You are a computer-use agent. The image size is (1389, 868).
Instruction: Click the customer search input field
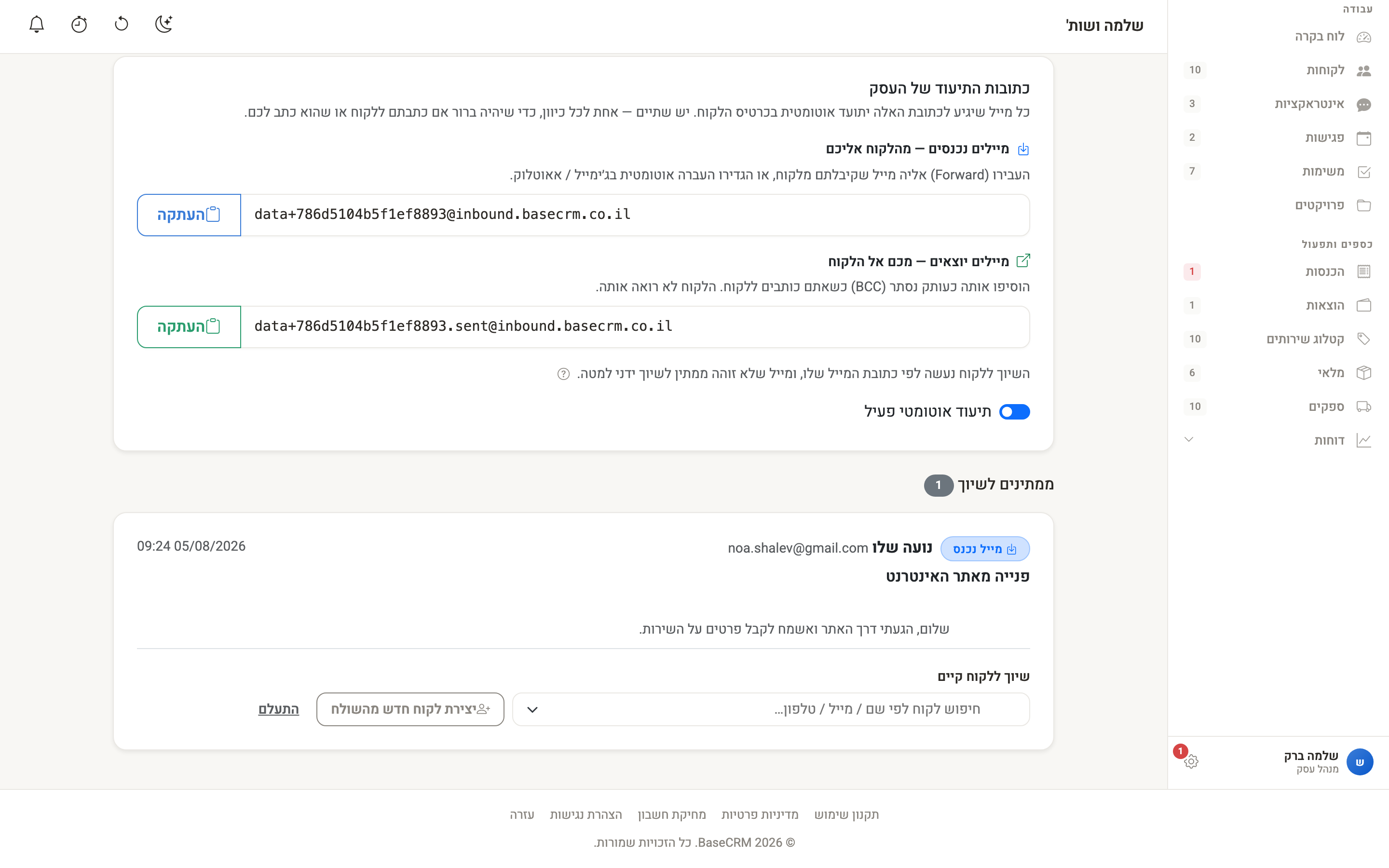coord(771,709)
